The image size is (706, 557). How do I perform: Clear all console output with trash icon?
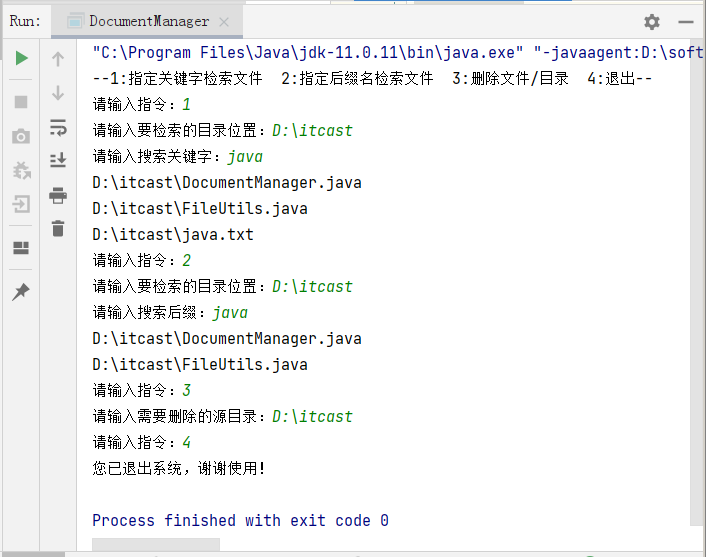(58, 228)
